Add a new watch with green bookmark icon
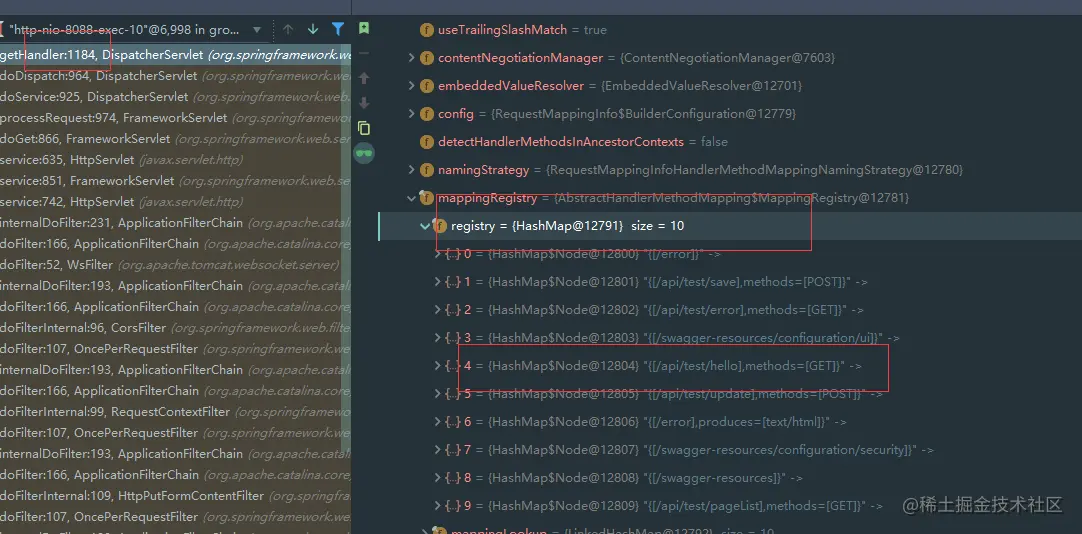The width and height of the screenshot is (1082, 534). 364,28
